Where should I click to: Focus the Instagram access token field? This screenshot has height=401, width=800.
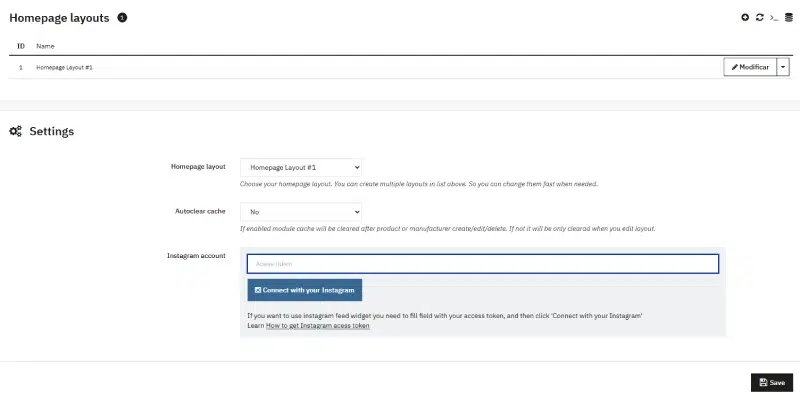pos(483,264)
